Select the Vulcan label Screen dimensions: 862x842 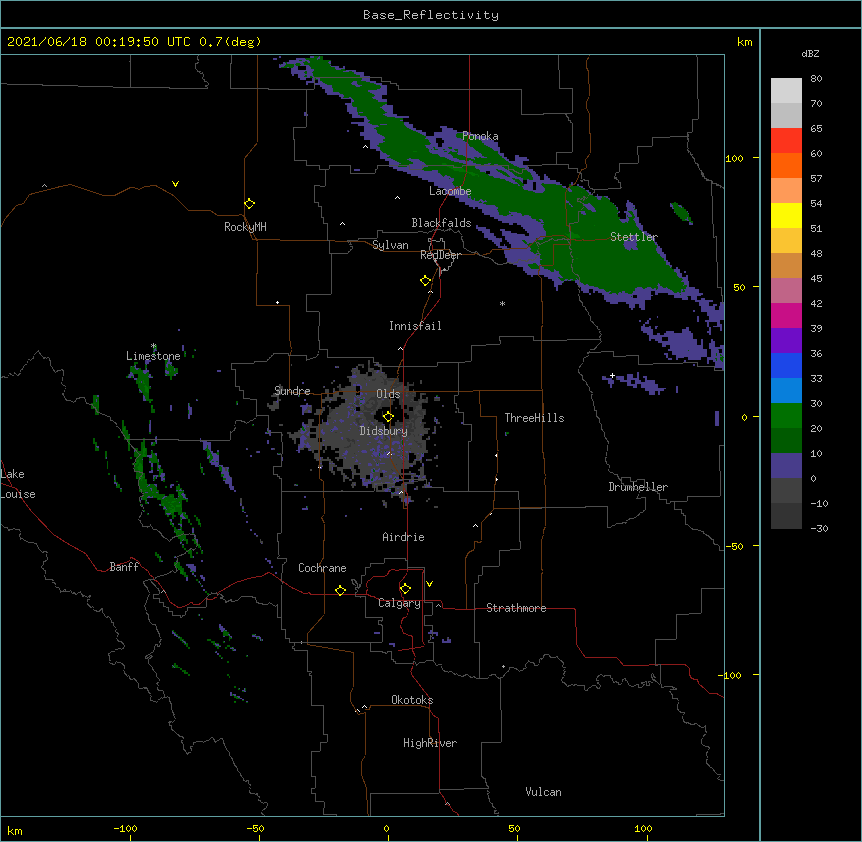pos(543,792)
